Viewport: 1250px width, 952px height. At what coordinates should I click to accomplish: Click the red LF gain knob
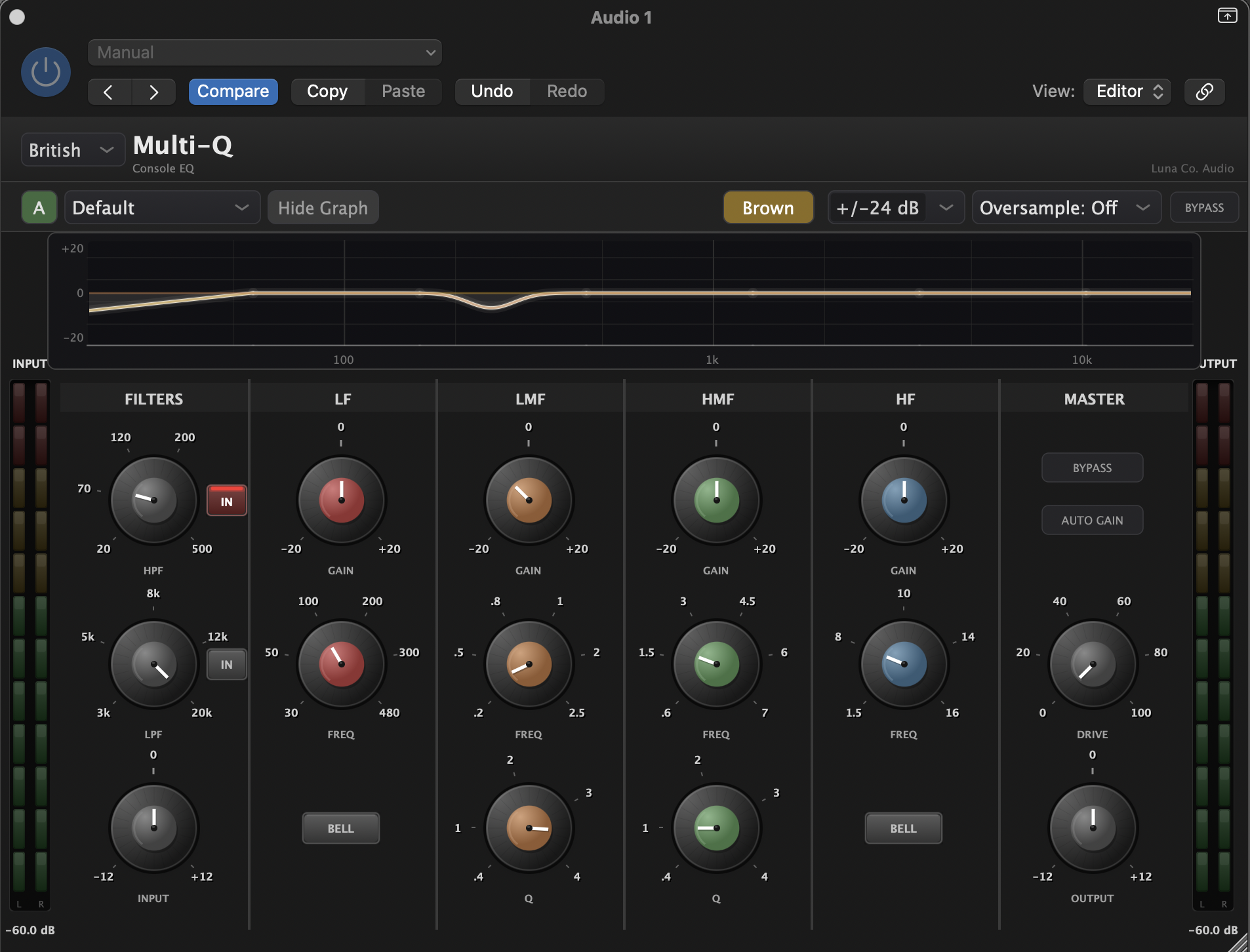coord(341,500)
